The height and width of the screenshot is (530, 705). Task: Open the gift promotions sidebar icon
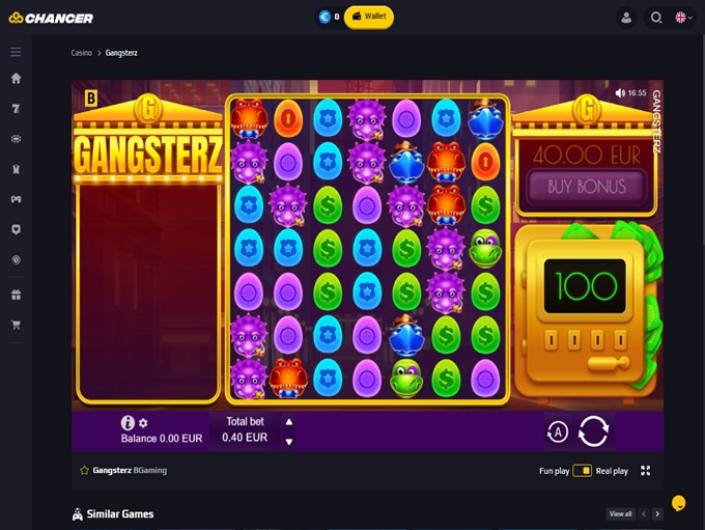[16, 295]
